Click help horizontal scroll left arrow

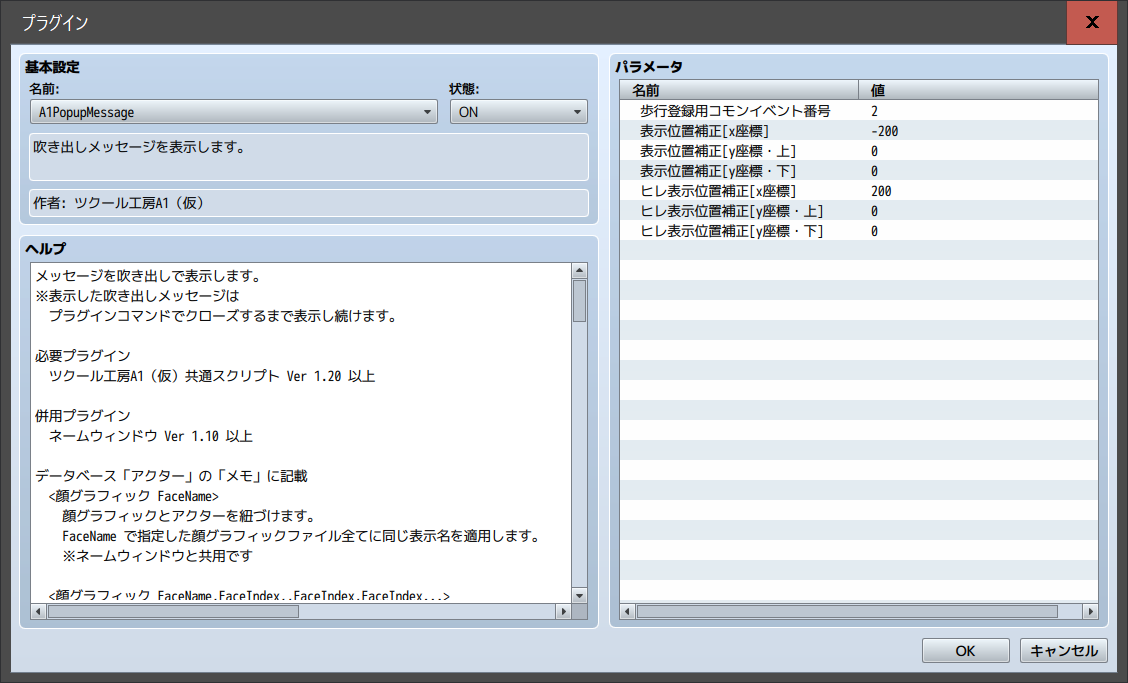(x=39, y=612)
